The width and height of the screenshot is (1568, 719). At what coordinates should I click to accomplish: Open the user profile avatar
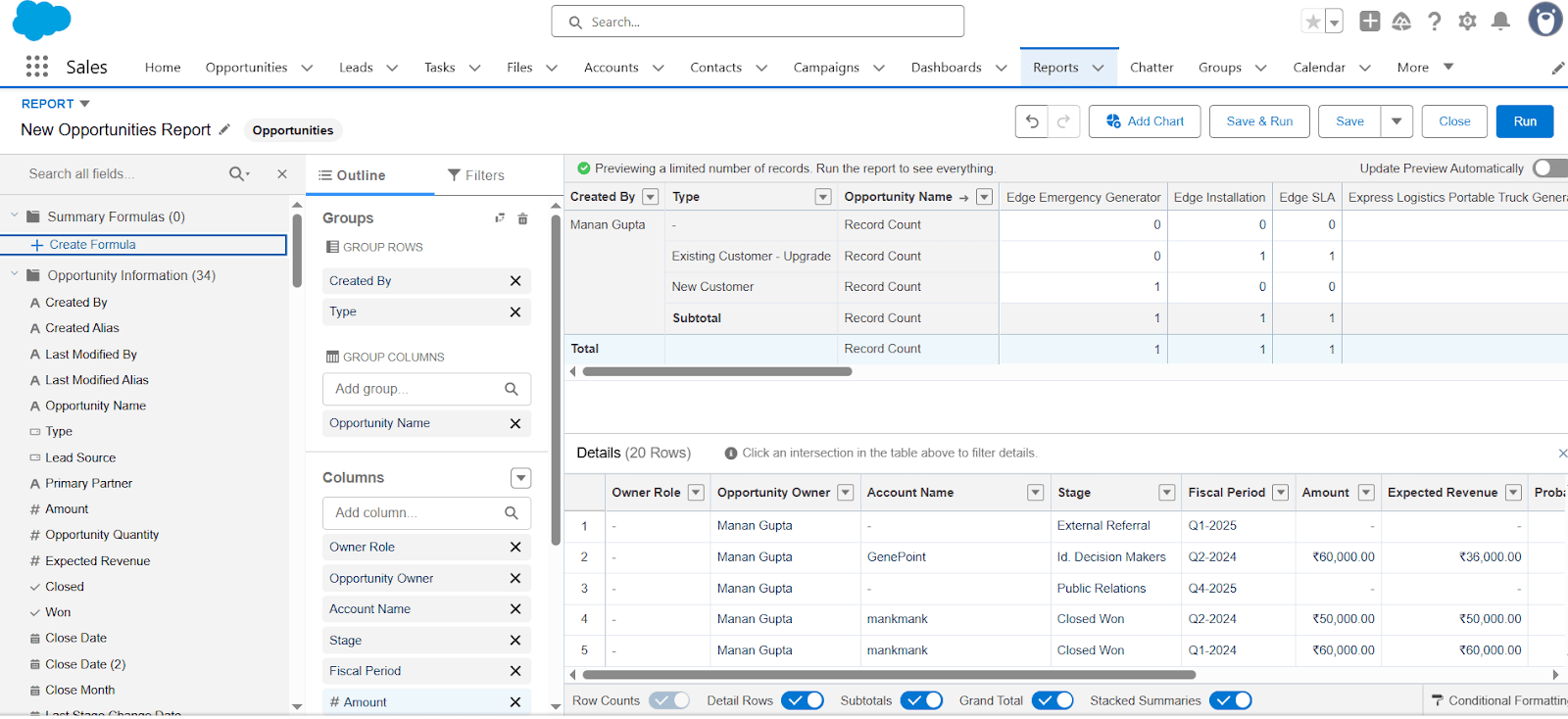pyautogui.click(x=1545, y=20)
